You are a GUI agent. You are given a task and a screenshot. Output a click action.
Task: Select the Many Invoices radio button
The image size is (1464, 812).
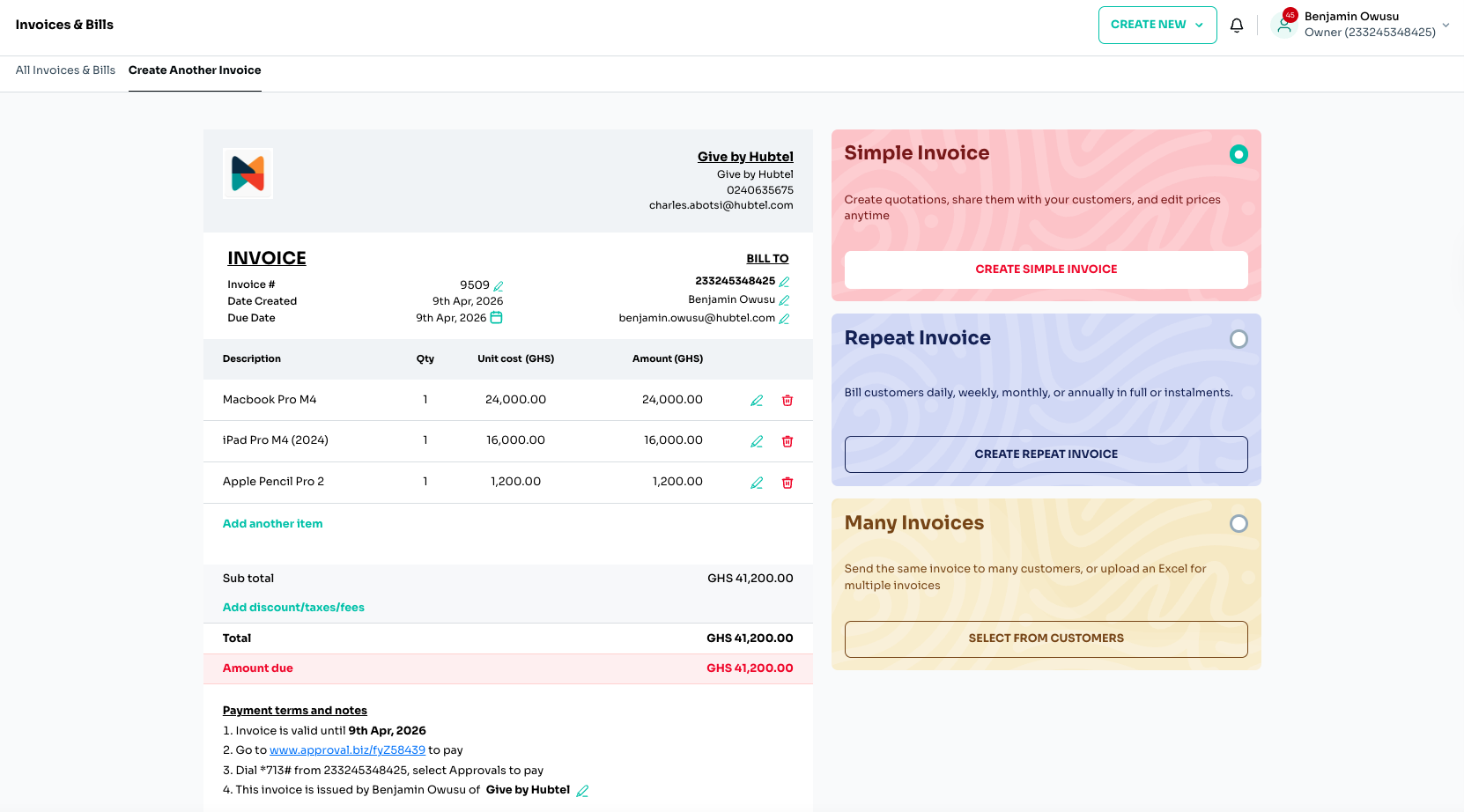1238,524
